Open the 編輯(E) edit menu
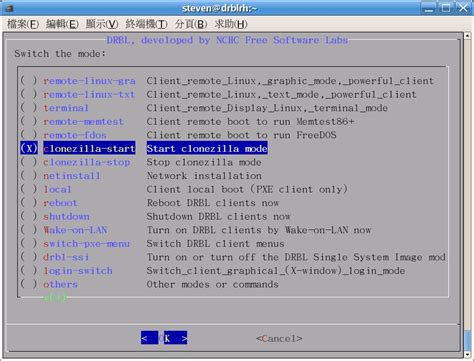This screenshot has height=361, width=474. click(x=62, y=24)
